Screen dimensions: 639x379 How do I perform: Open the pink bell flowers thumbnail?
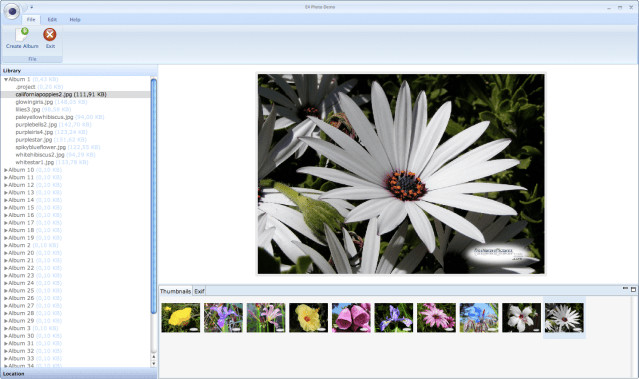pos(351,317)
